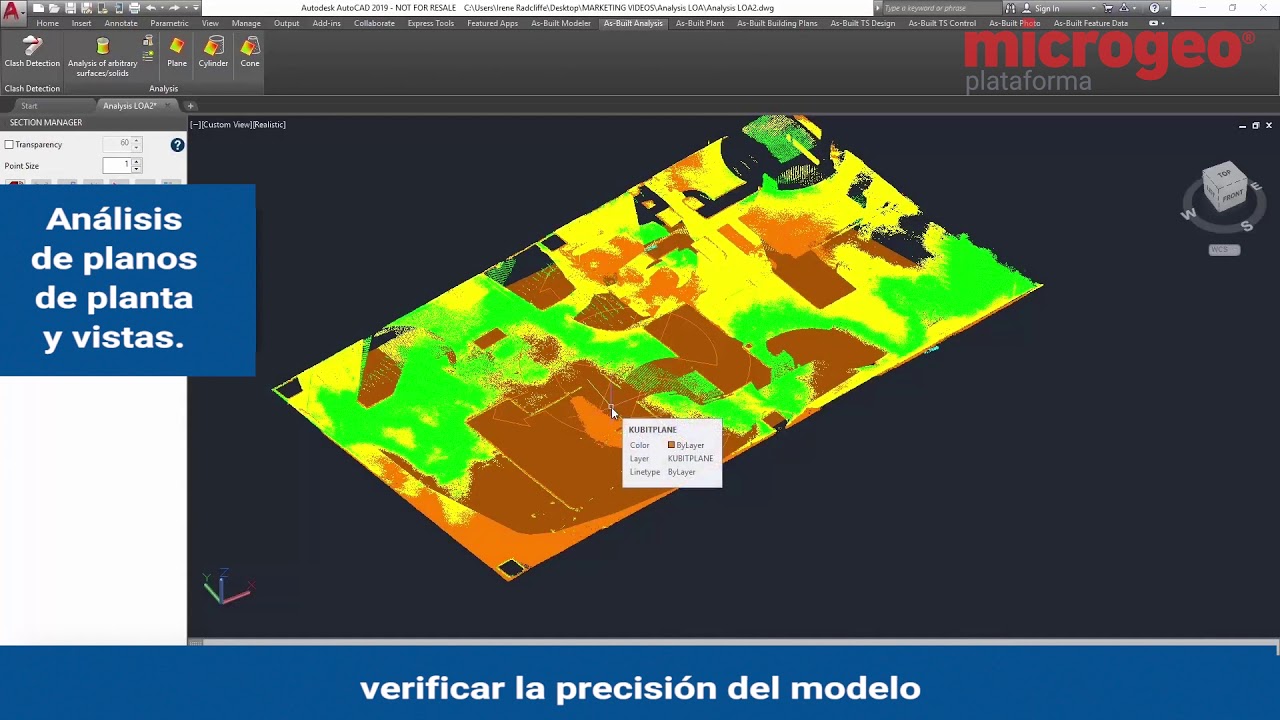The height and width of the screenshot is (720, 1280).
Task: Click the Undo arrow icon
Action: 151,8
